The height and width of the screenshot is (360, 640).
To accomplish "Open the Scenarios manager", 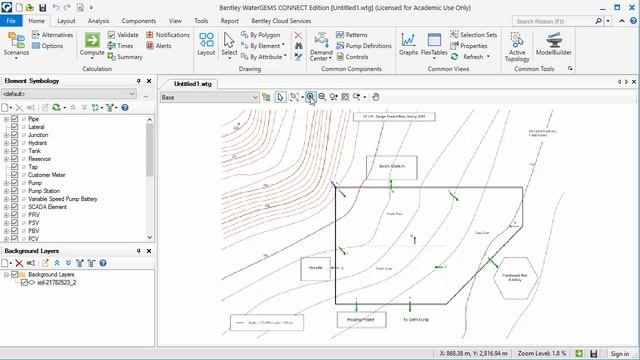I will tap(16, 45).
